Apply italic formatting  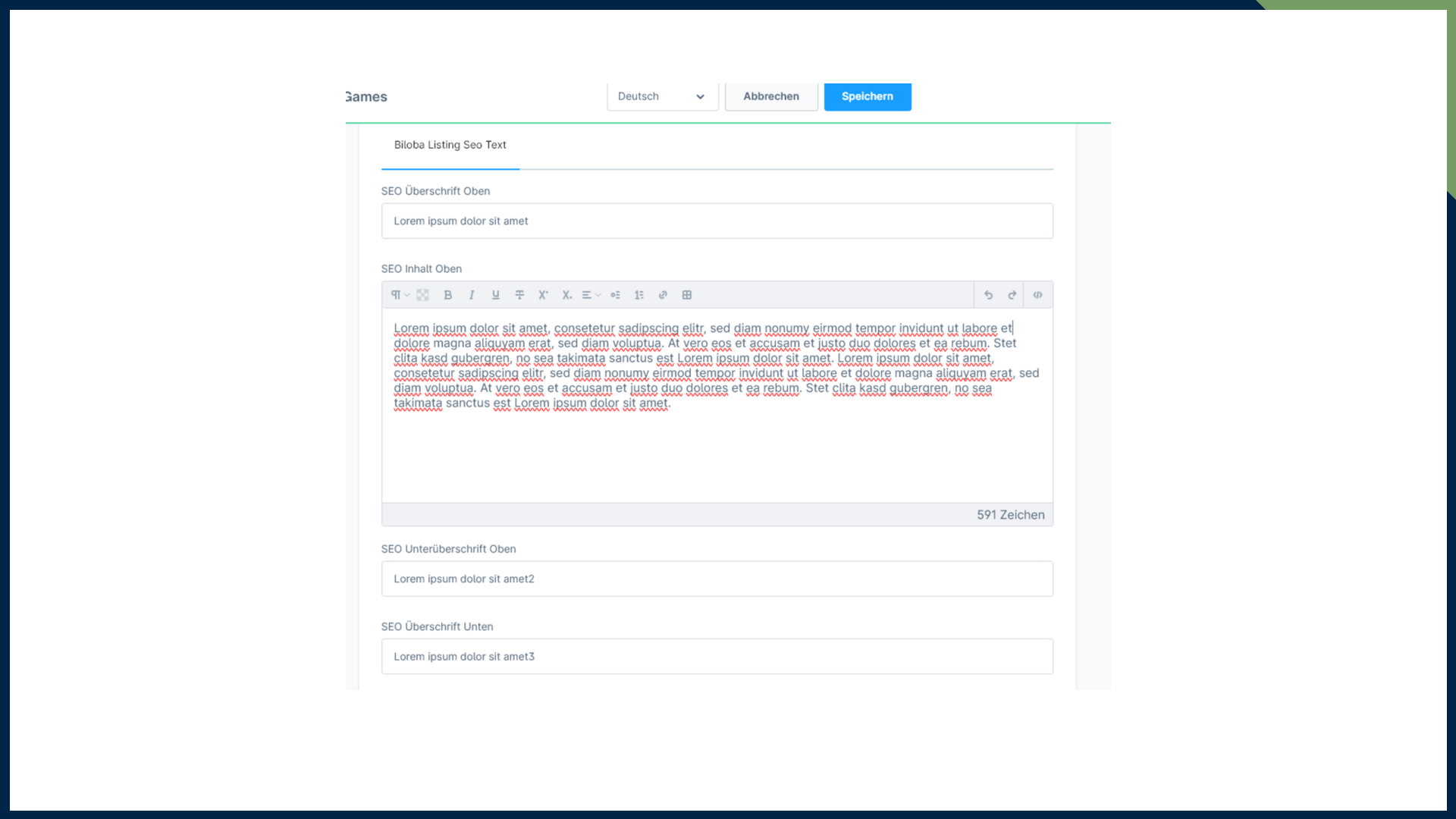click(x=472, y=295)
